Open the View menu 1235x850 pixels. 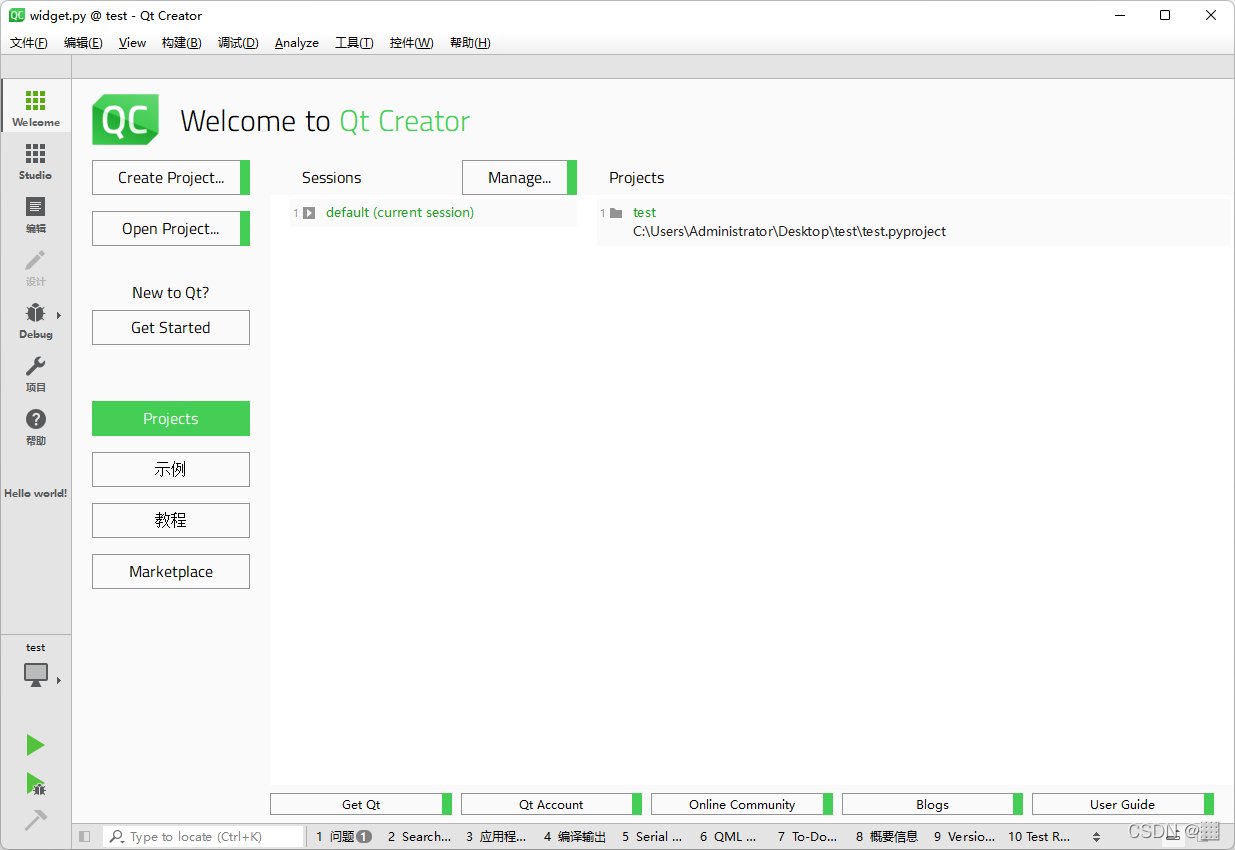pos(132,43)
